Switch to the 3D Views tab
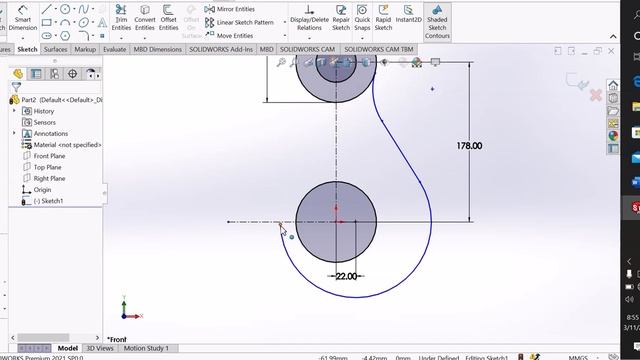640x360 pixels. pyautogui.click(x=100, y=348)
